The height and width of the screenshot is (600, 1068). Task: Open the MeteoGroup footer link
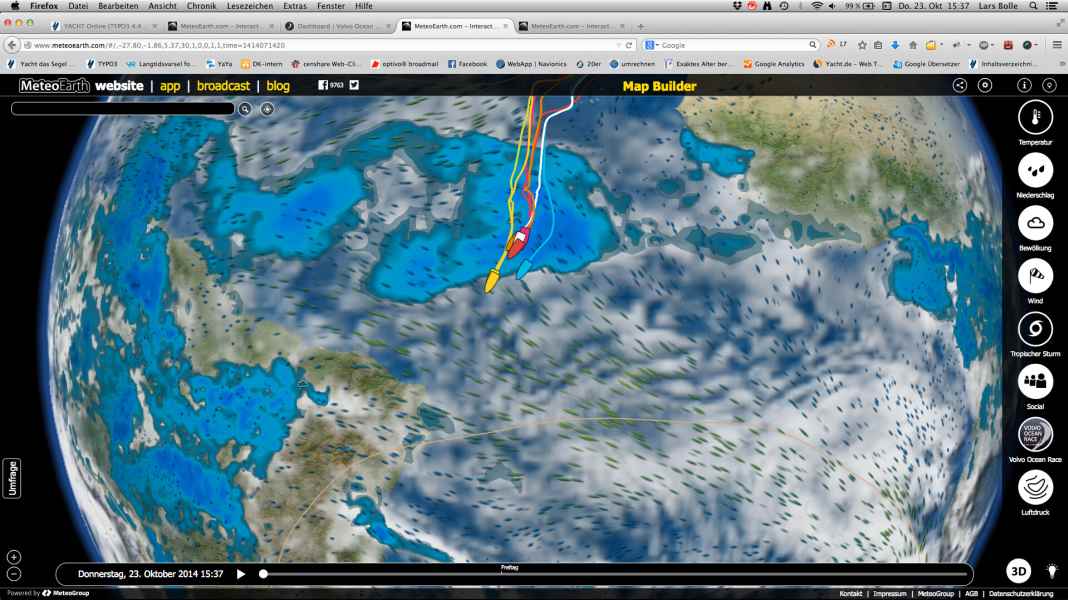point(935,594)
